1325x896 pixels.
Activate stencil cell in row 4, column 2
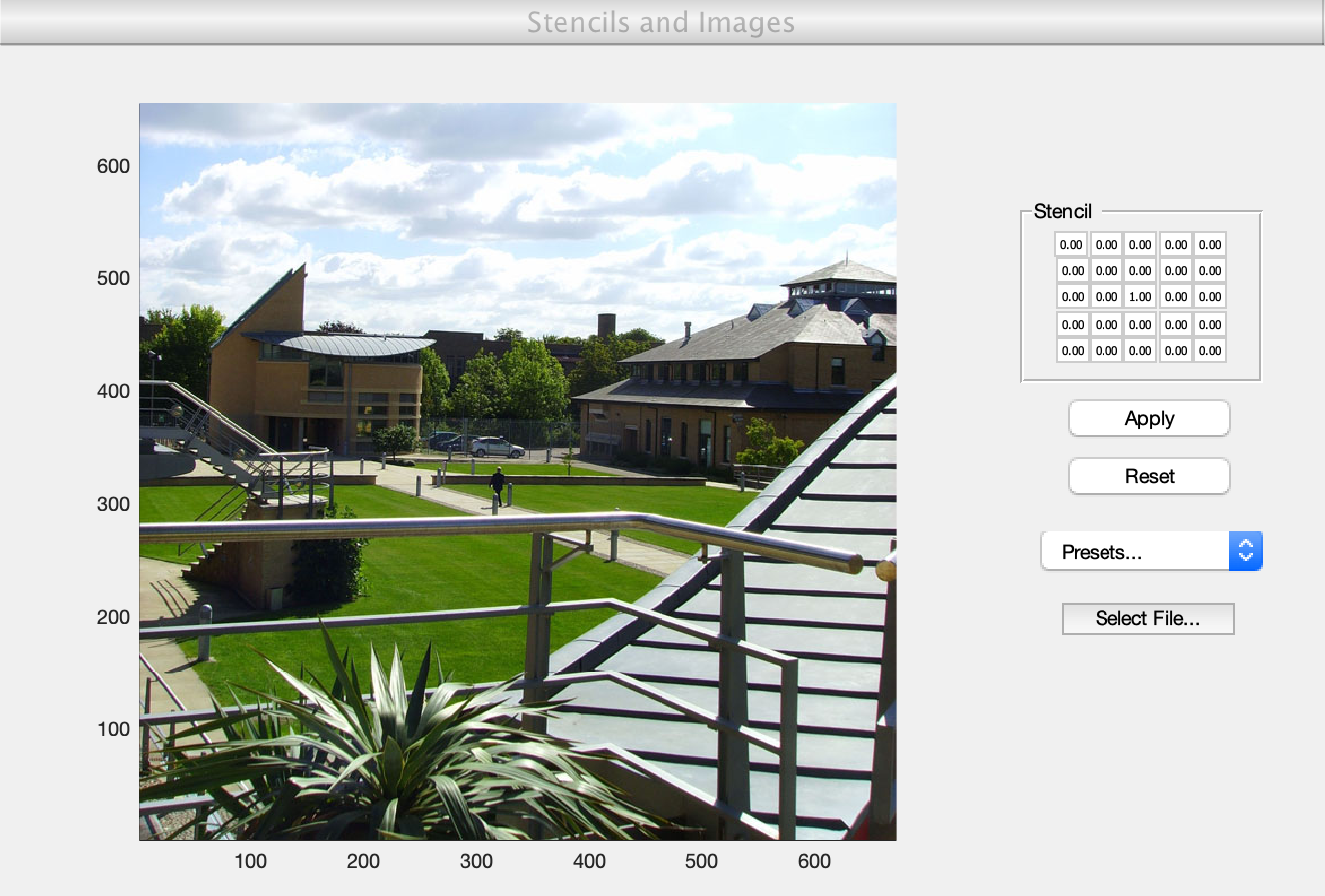point(1106,324)
